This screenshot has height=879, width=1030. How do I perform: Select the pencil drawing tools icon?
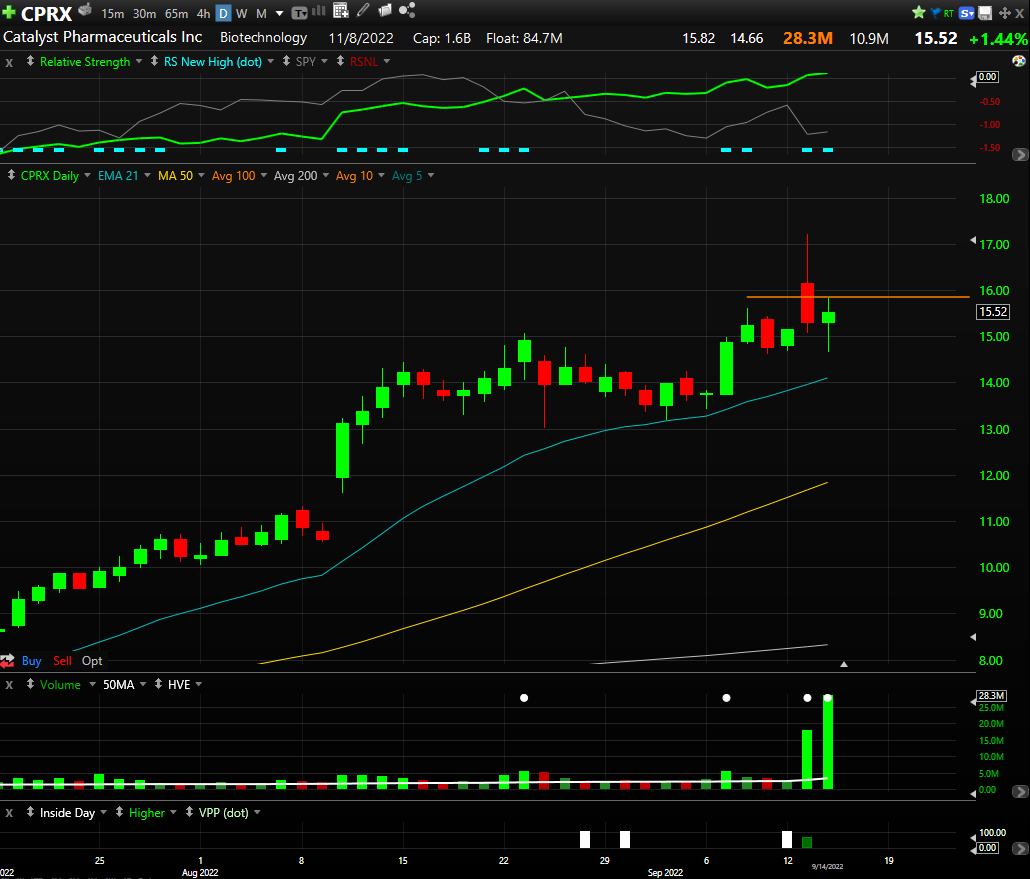pyautogui.click(x=363, y=11)
